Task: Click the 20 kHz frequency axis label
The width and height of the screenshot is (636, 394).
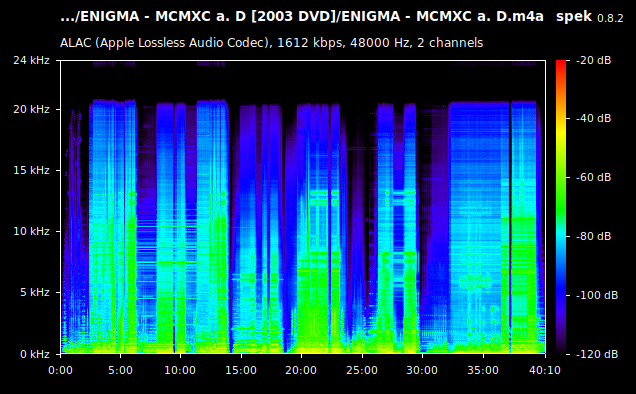Action: (31, 110)
